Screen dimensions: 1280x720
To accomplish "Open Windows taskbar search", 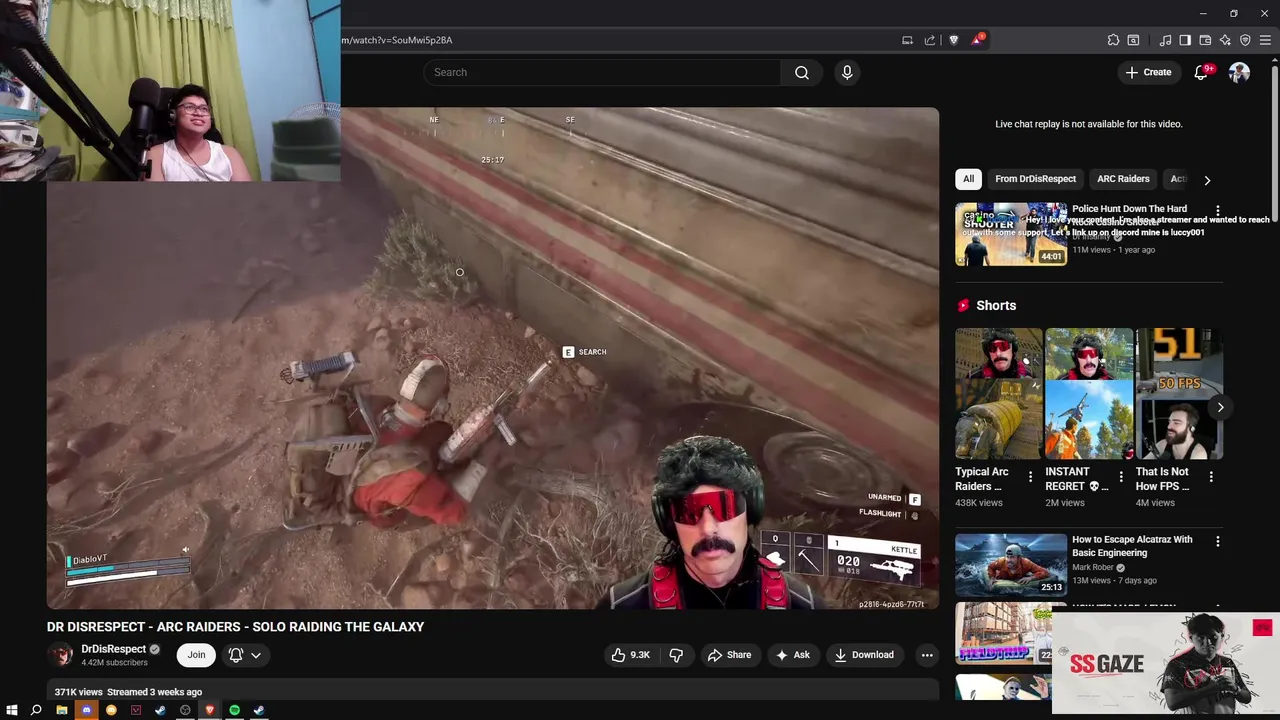I will click(36, 710).
